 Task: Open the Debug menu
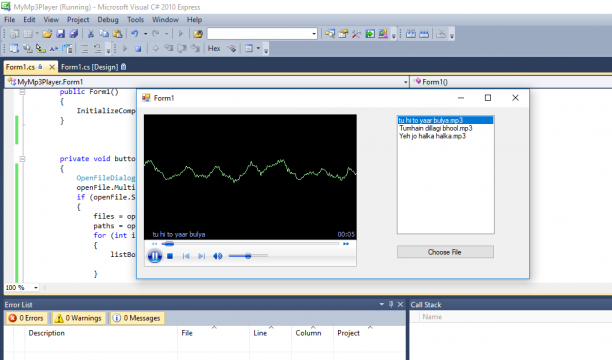click(x=108, y=20)
